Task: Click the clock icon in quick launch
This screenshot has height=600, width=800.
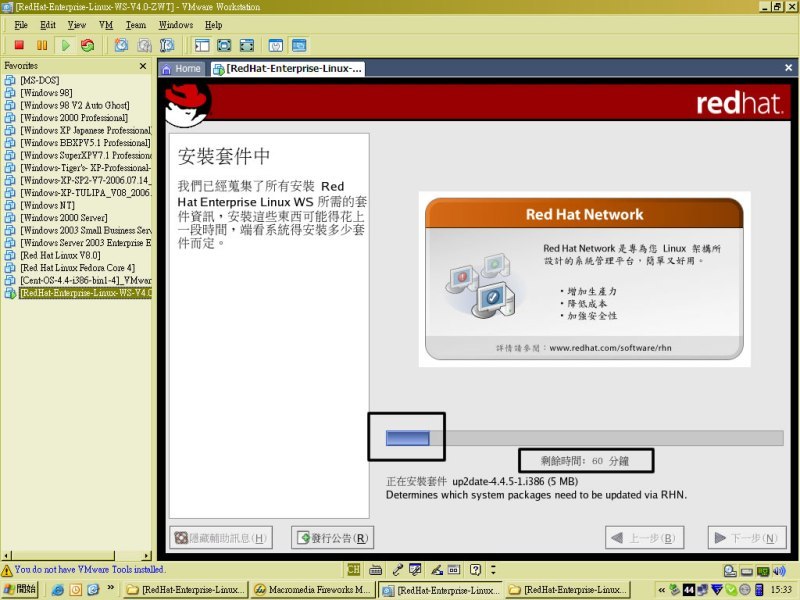Action: [x=76, y=590]
